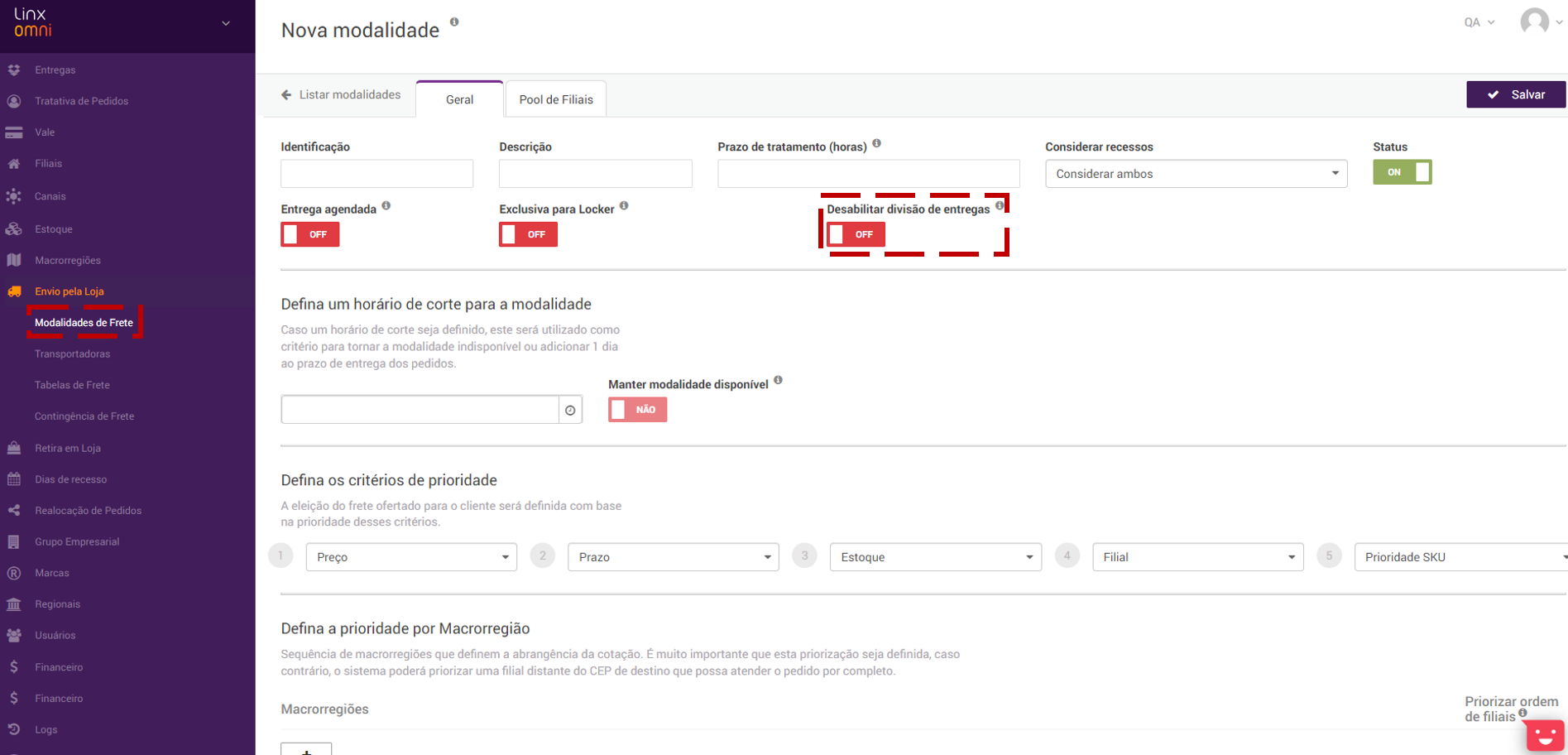Click the Retira em Loja bag icon
This screenshot has height=755, width=1568.
click(14, 448)
